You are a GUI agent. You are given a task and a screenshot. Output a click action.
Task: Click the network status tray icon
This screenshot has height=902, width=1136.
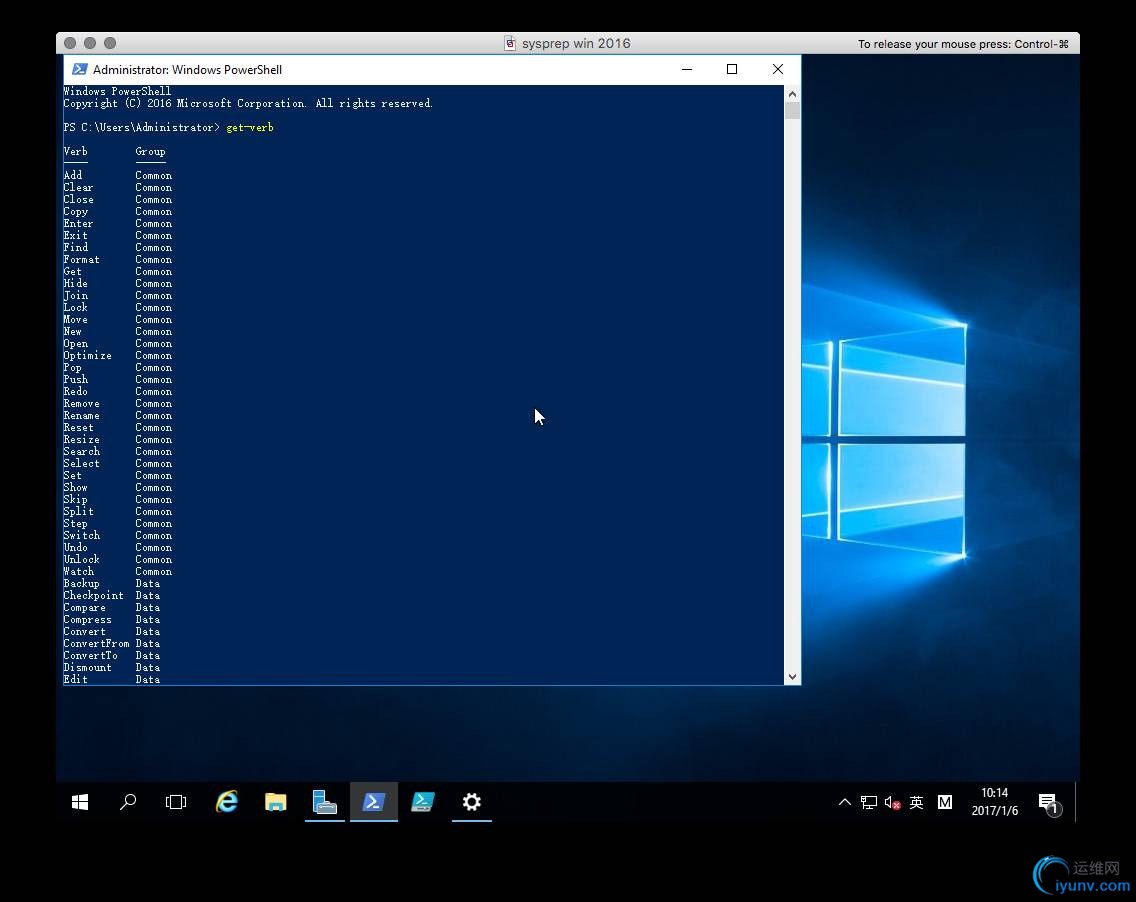tap(868, 802)
